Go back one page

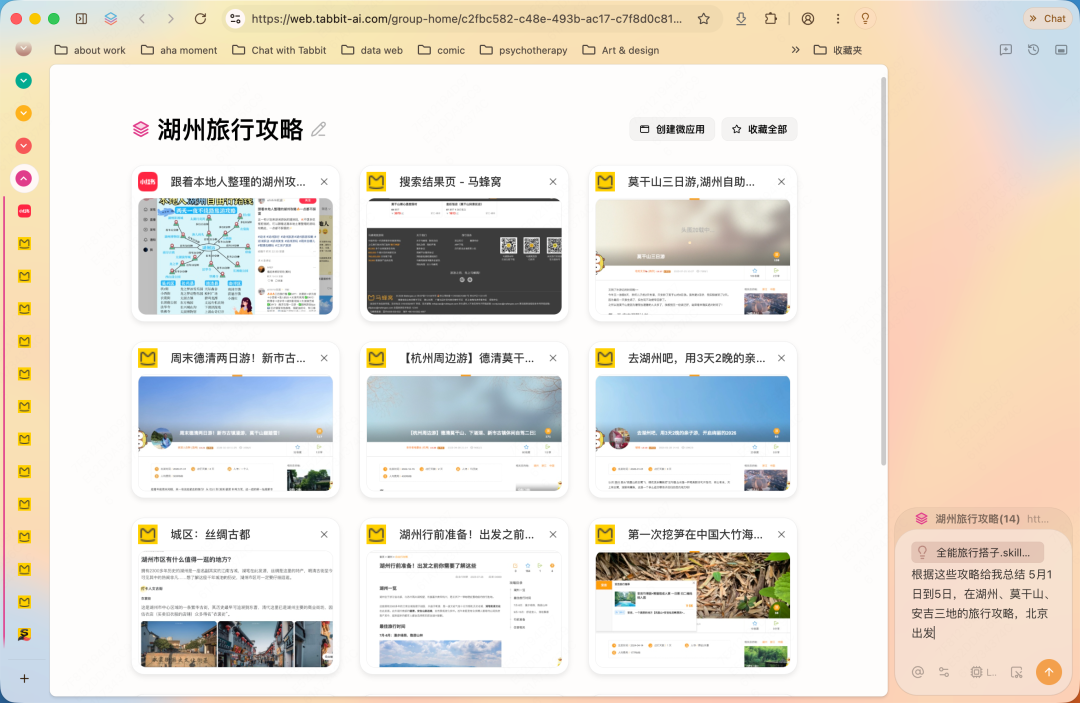pos(143,19)
